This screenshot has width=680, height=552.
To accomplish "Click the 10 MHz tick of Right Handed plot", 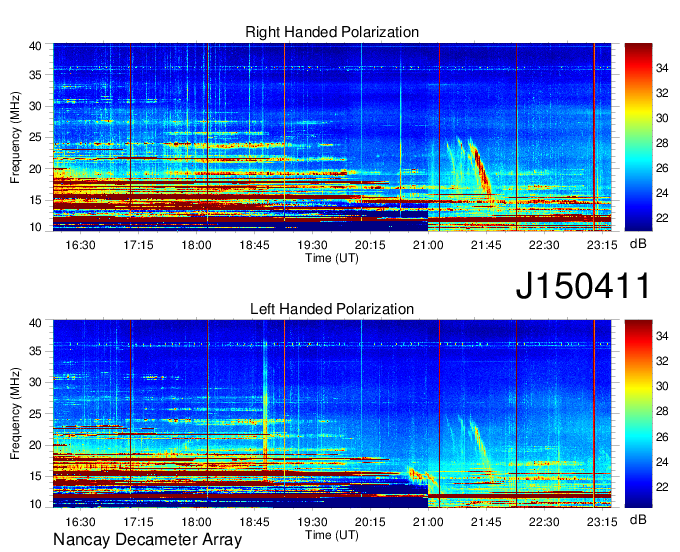I will coord(35,227).
